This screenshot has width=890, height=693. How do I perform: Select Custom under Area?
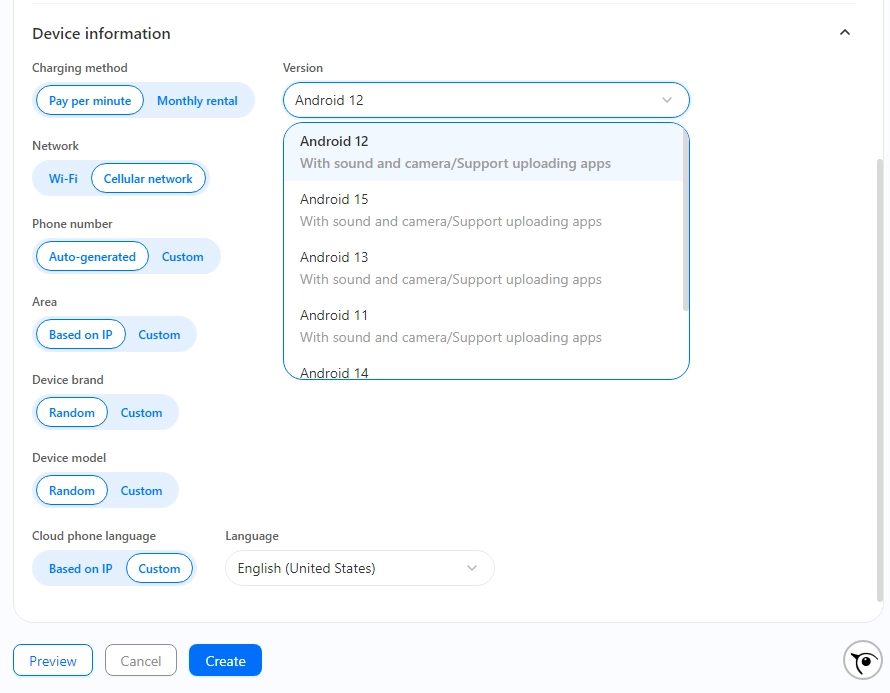point(159,334)
